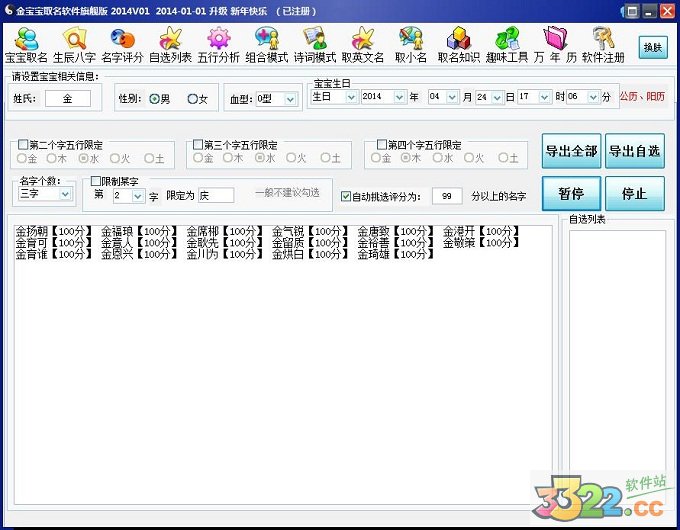This screenshot has width=680, height=530.
Task: Open the 自选列表 toolbar item
Action: (x=170, y=44)
